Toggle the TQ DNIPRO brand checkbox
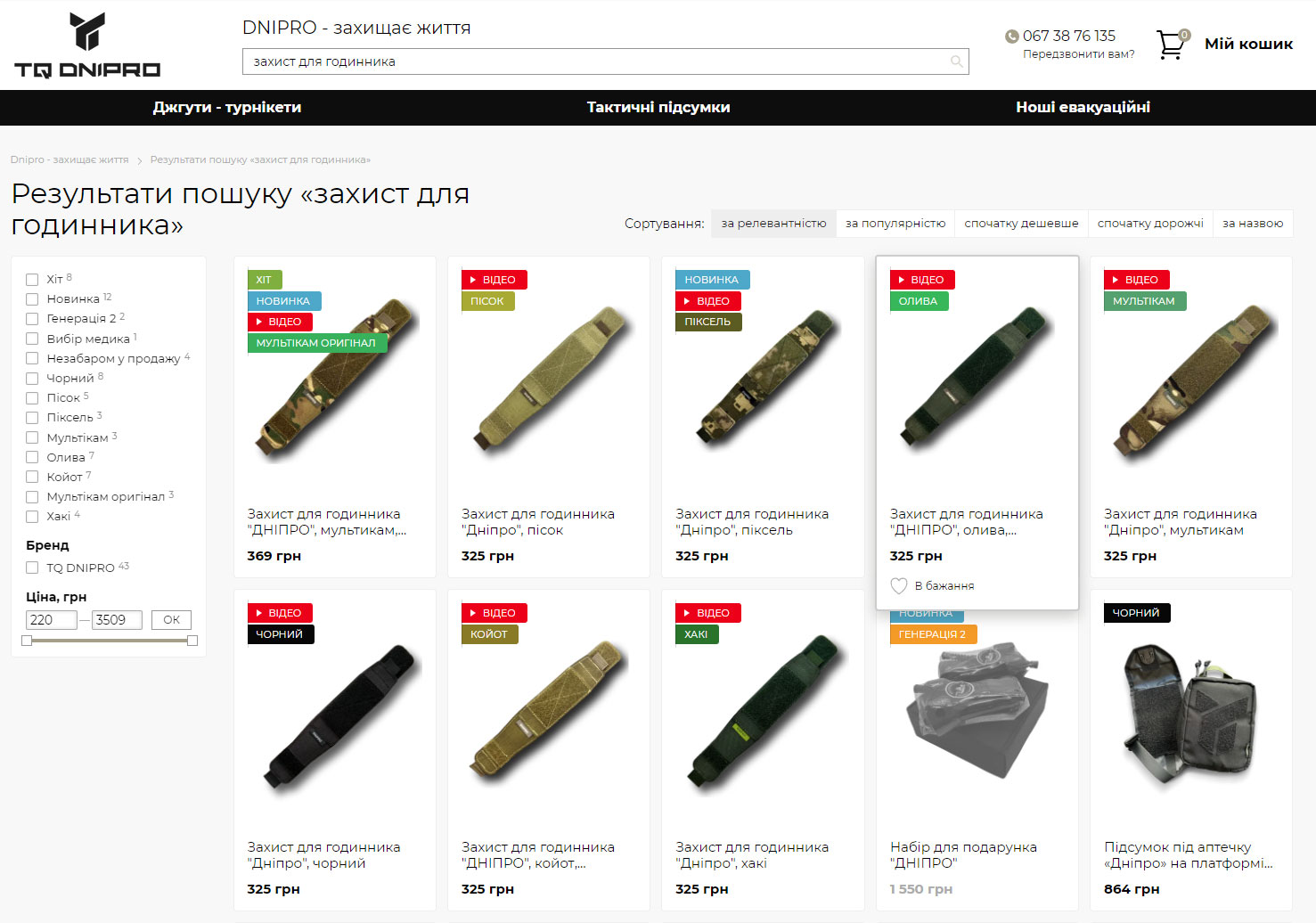The image size is (1316, 923). pos(32,568)
